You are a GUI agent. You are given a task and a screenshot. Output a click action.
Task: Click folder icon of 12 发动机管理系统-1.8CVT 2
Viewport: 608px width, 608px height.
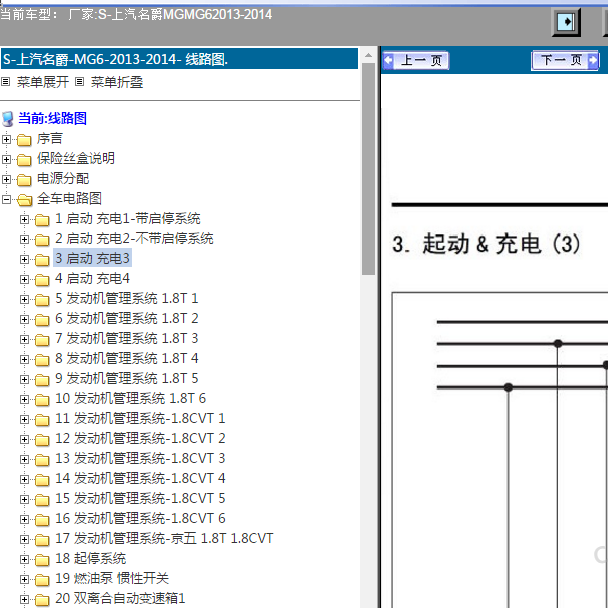click(42, 439)
